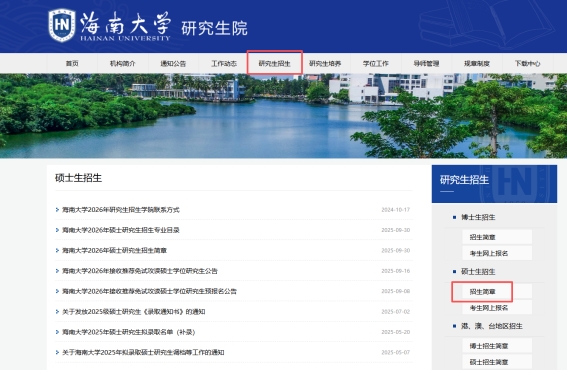Click the date 2025-09-16 in the list
This screenshot has width=567, height=371.
tap(396, 271)
